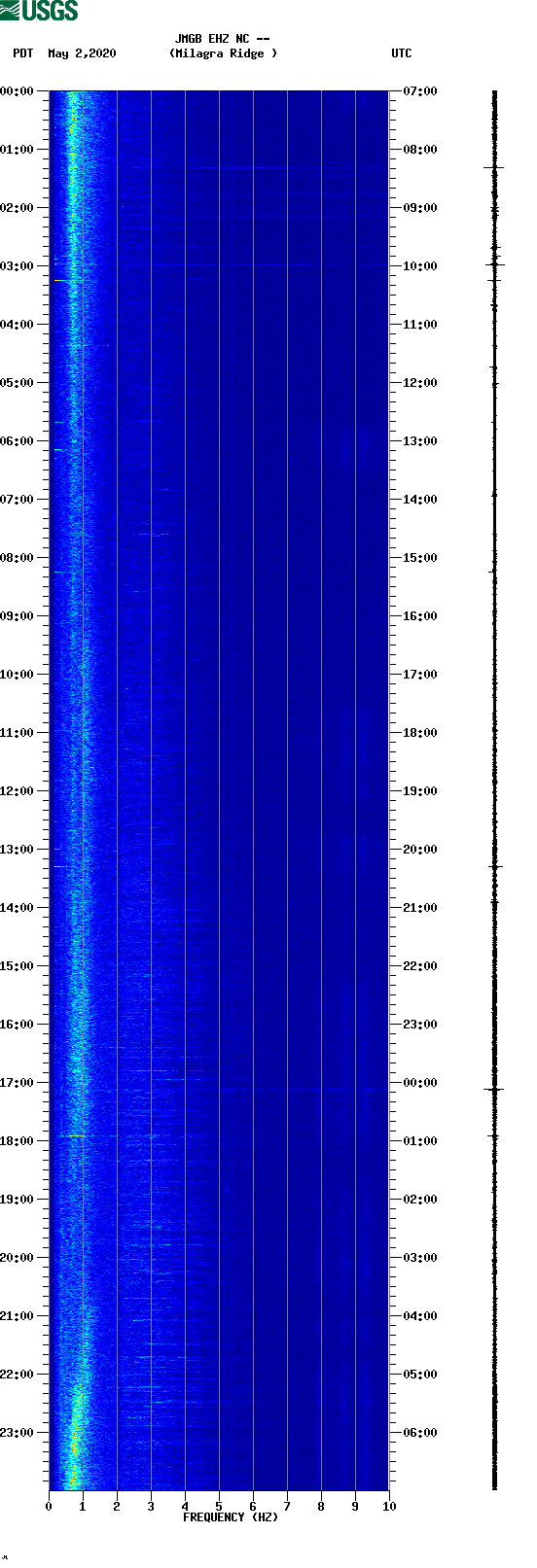Click the 03:00 UTC time label
Image resolution: width=537 pixels, height=1568 pixels.
pos(420,1258)
